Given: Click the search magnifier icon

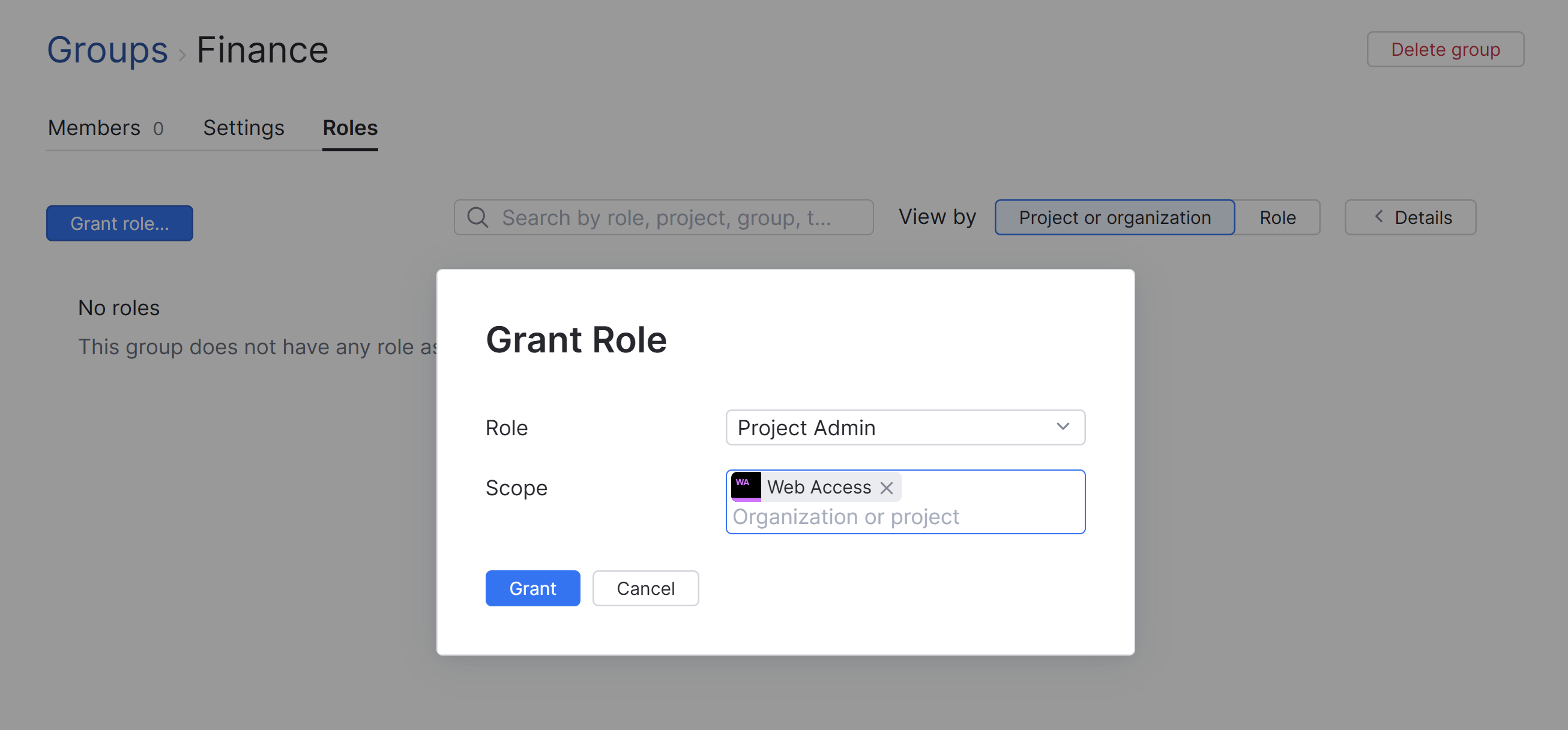Looking at the screenshot, I should pos(477,217).
